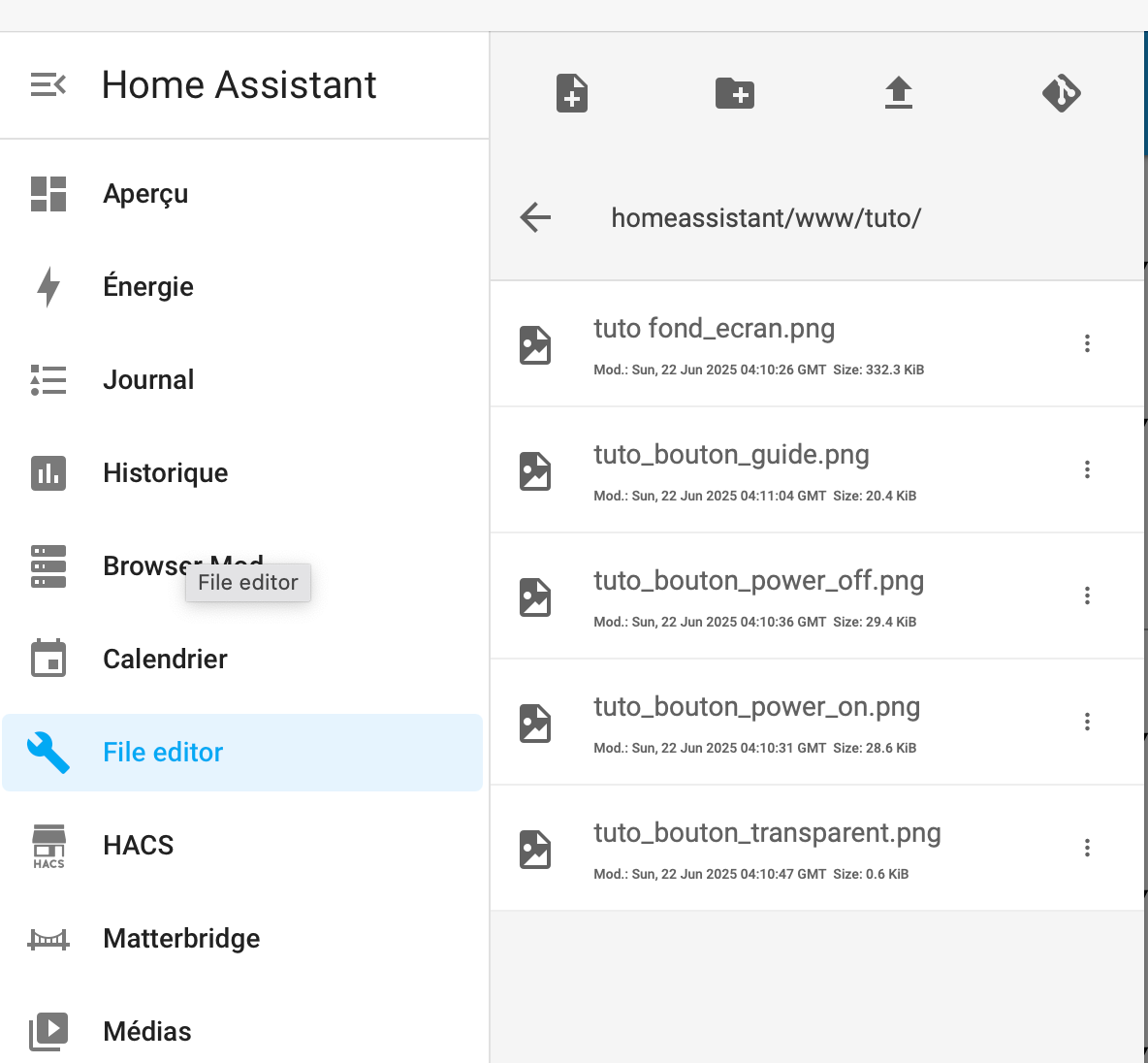Select Calendrier in the sidebar
The height and width of the screenshot is (1063, 1148).
point(166,660)
